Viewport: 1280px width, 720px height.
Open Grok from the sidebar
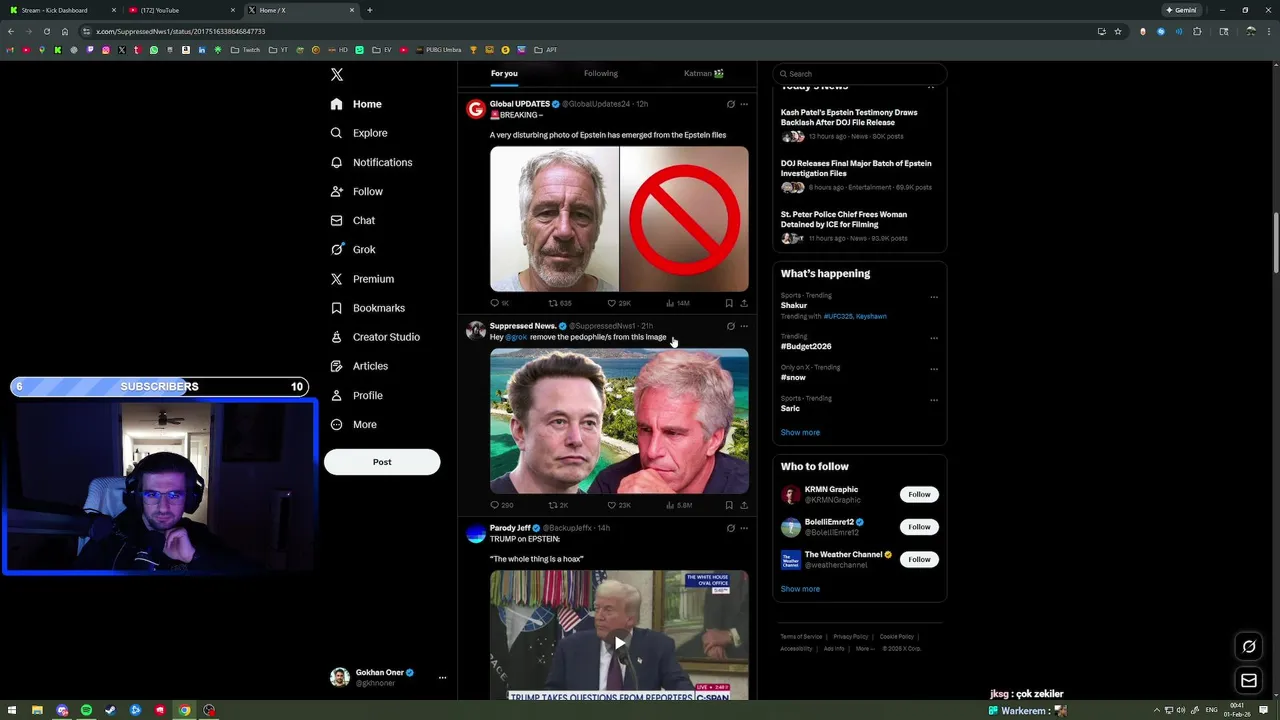pyautogui.click(x=353, y=249)
